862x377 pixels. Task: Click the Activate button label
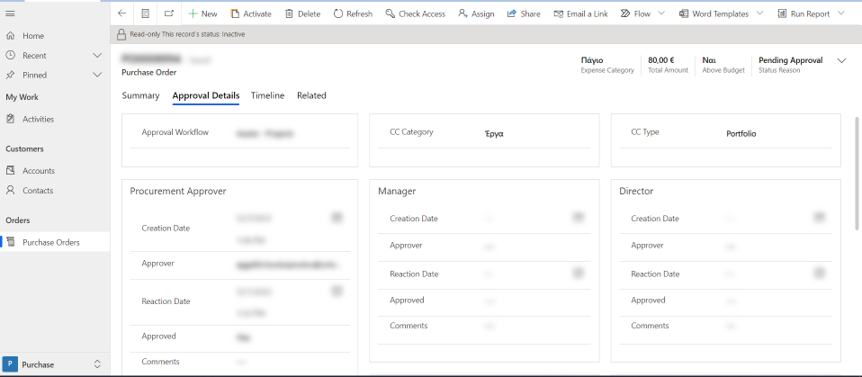257,14
